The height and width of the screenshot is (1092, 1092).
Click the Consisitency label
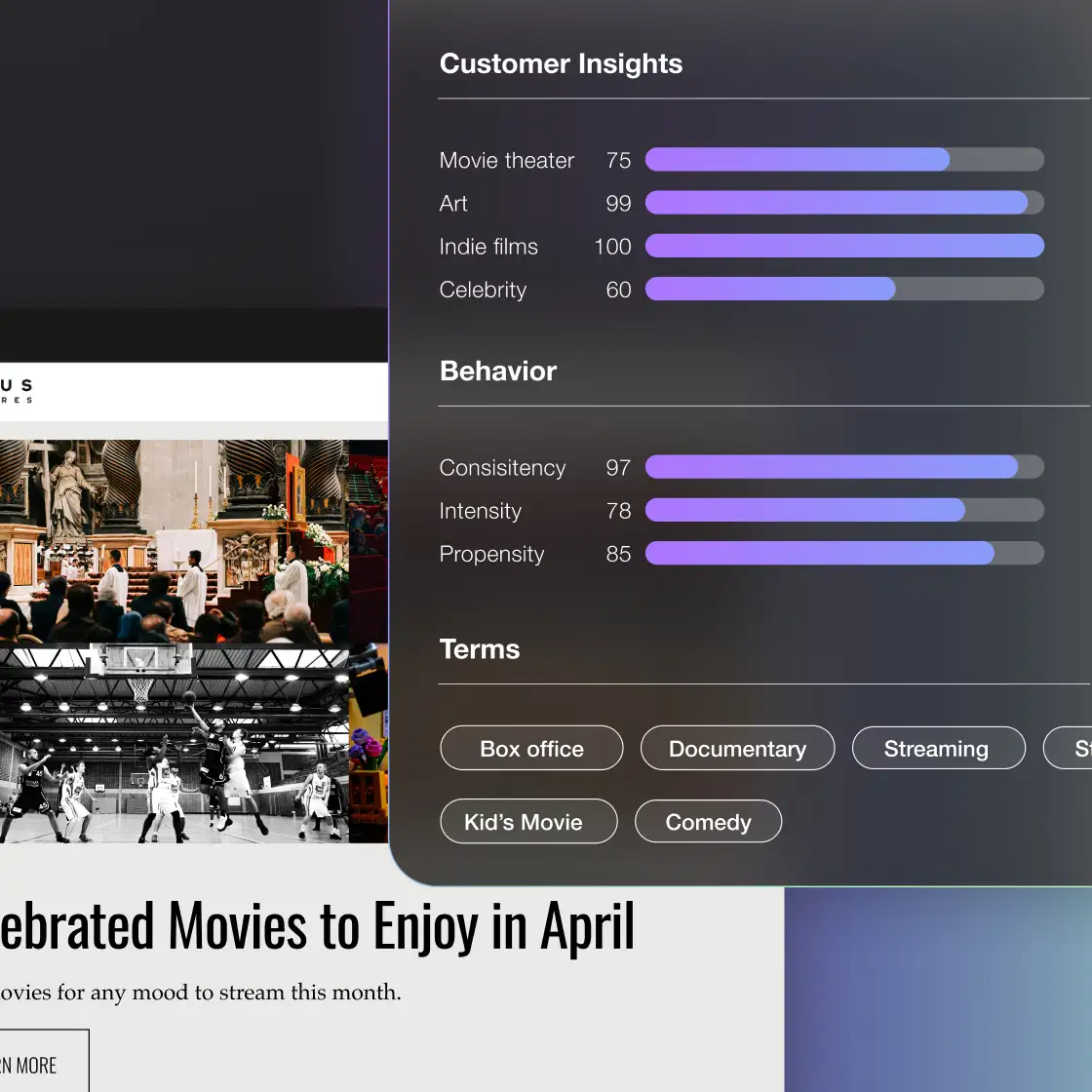pyautogui.click(x=502, y=467)
